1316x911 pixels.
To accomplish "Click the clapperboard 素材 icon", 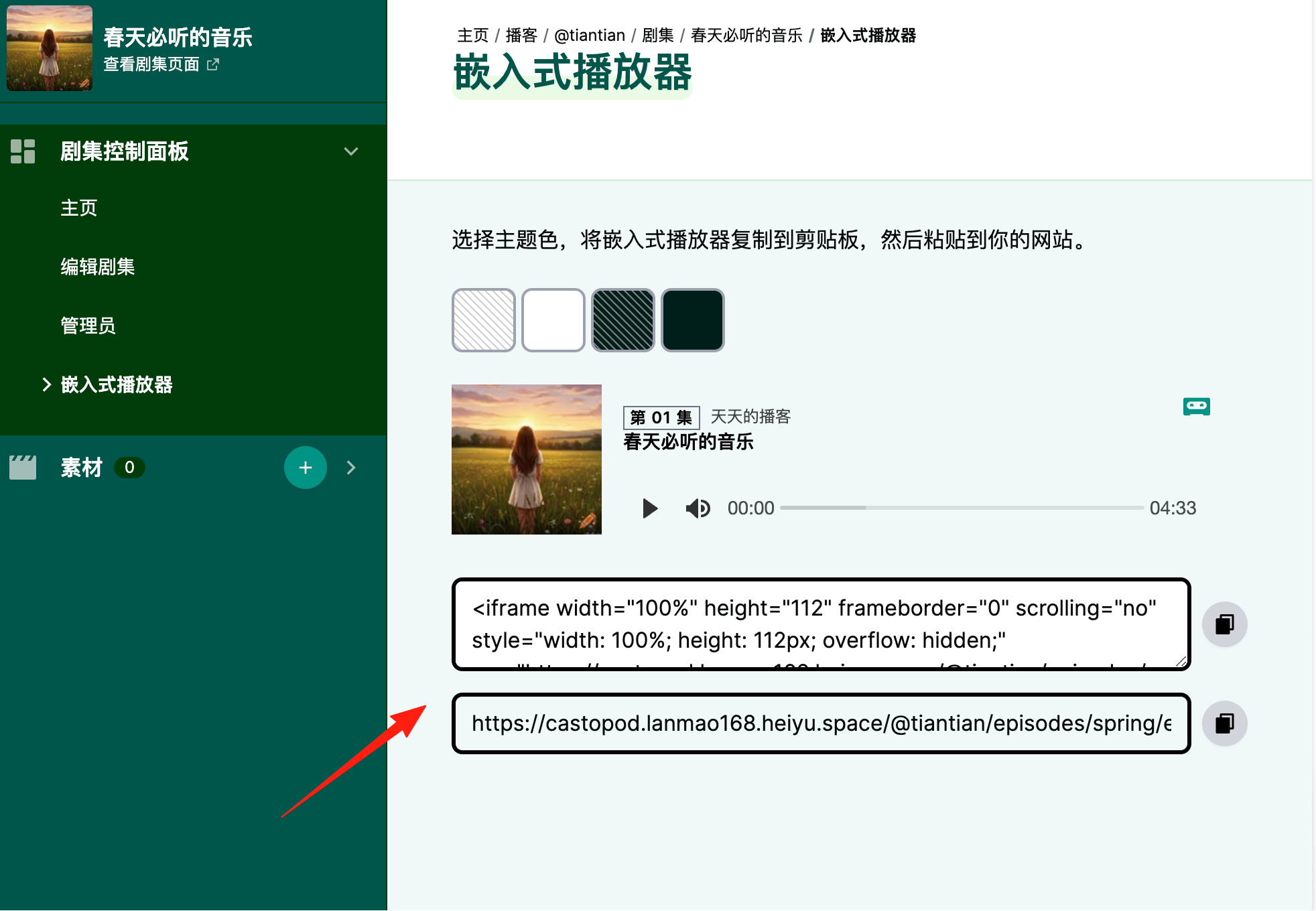I will coord(23,468).
